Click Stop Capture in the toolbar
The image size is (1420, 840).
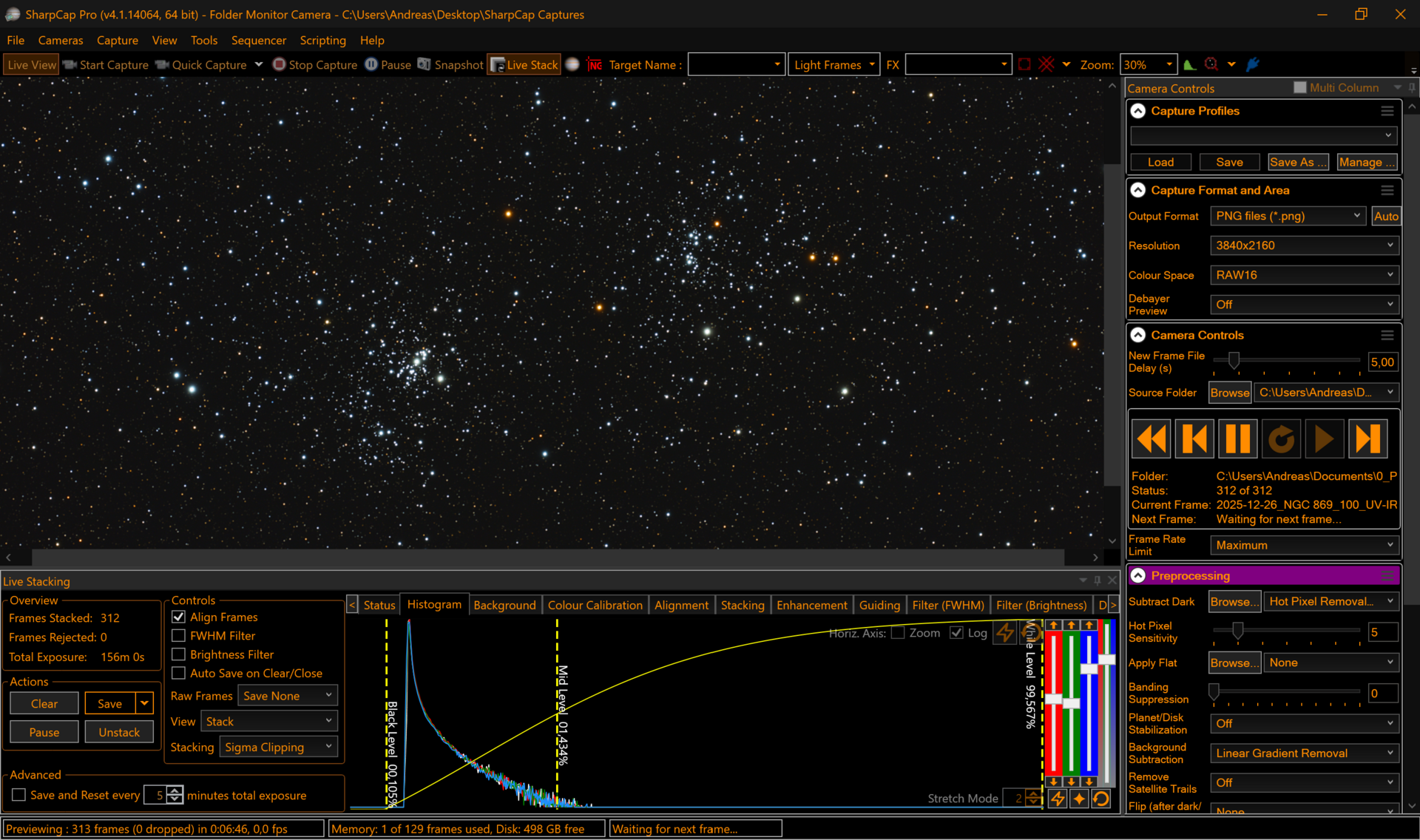pos(315,65)
